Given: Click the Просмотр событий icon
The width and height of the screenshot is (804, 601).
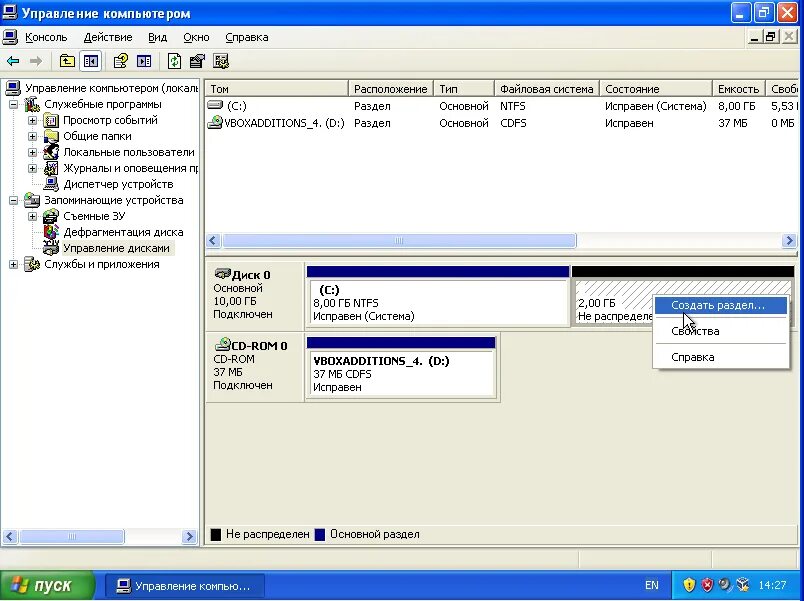Looking at the screenshot, I should click(51, 121).
